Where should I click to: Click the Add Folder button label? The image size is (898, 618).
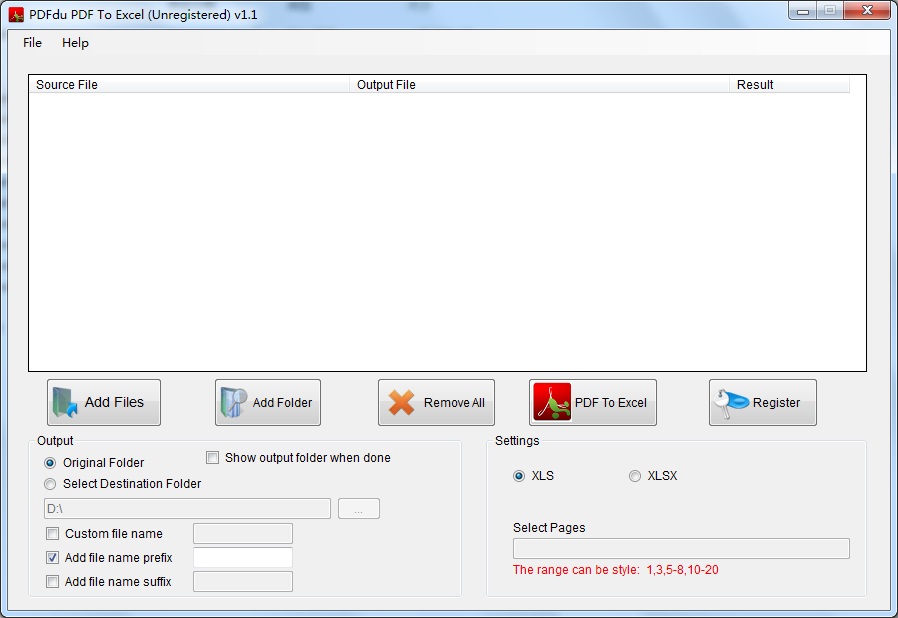[282, 403]
